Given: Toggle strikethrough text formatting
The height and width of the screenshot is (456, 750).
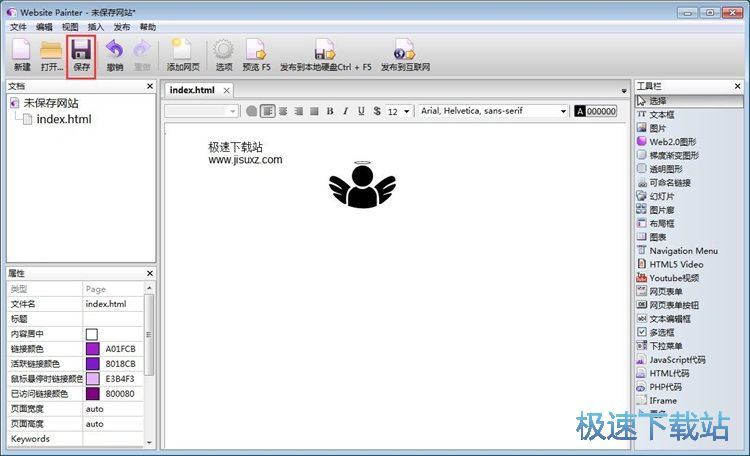Looking at the screenshot, I should (377, 111).
